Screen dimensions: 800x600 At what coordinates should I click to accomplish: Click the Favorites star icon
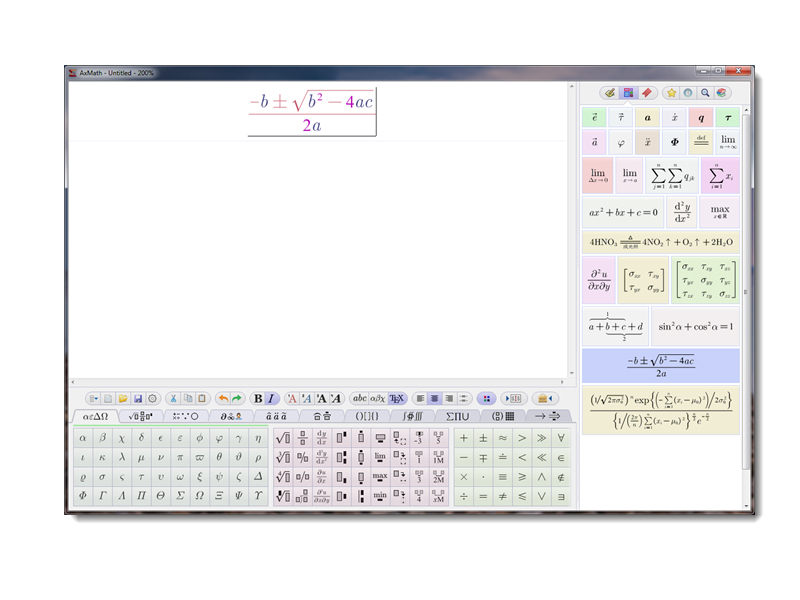point(673,89)
